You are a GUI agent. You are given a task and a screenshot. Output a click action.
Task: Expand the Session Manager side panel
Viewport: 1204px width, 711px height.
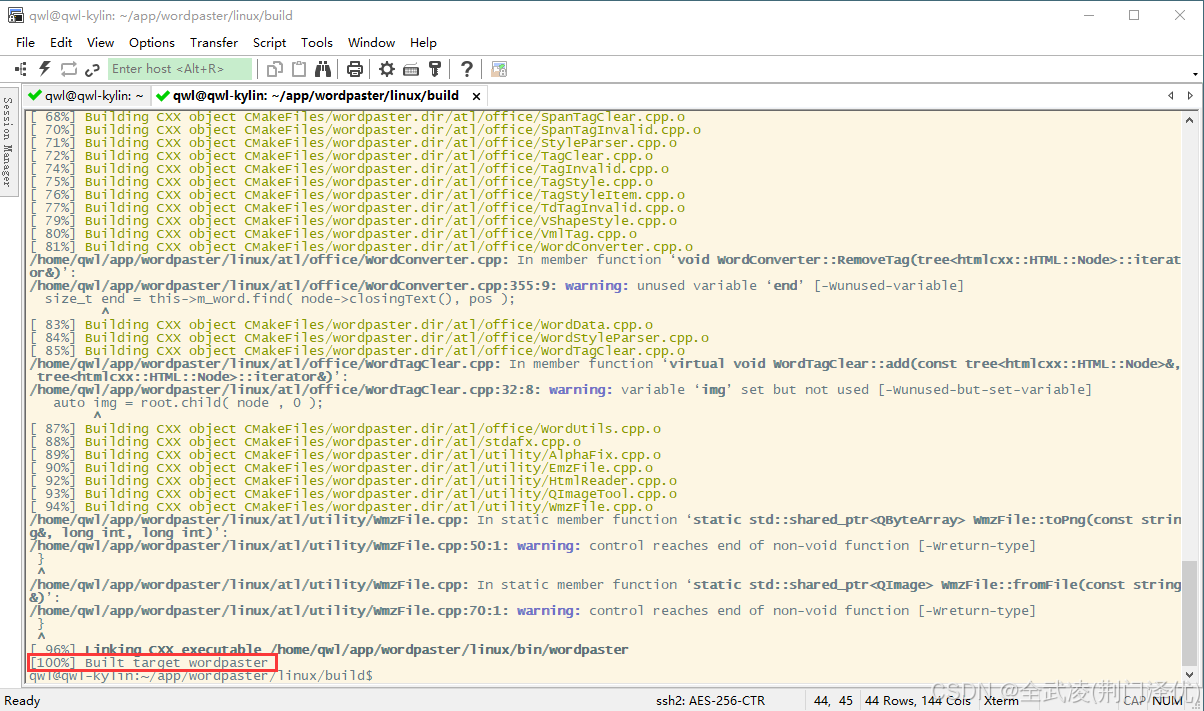click(x=7, y=141)
